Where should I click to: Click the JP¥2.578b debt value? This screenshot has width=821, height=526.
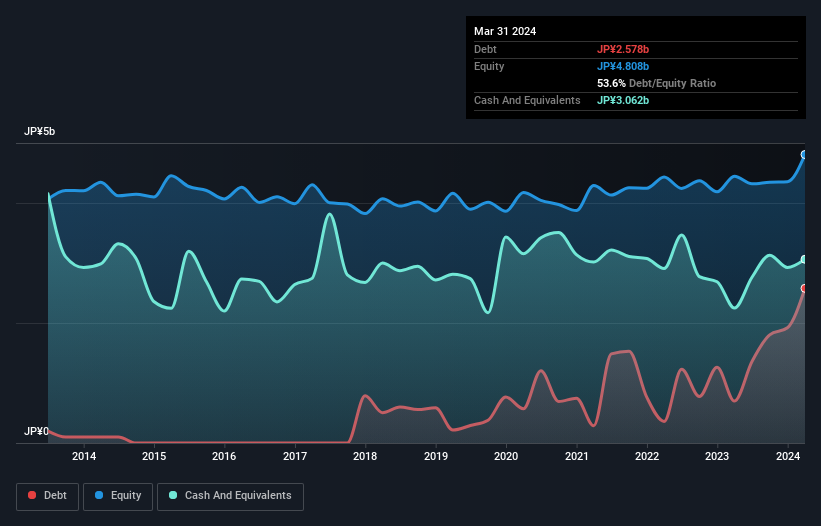pyautogui.click(x=623, y=49)
